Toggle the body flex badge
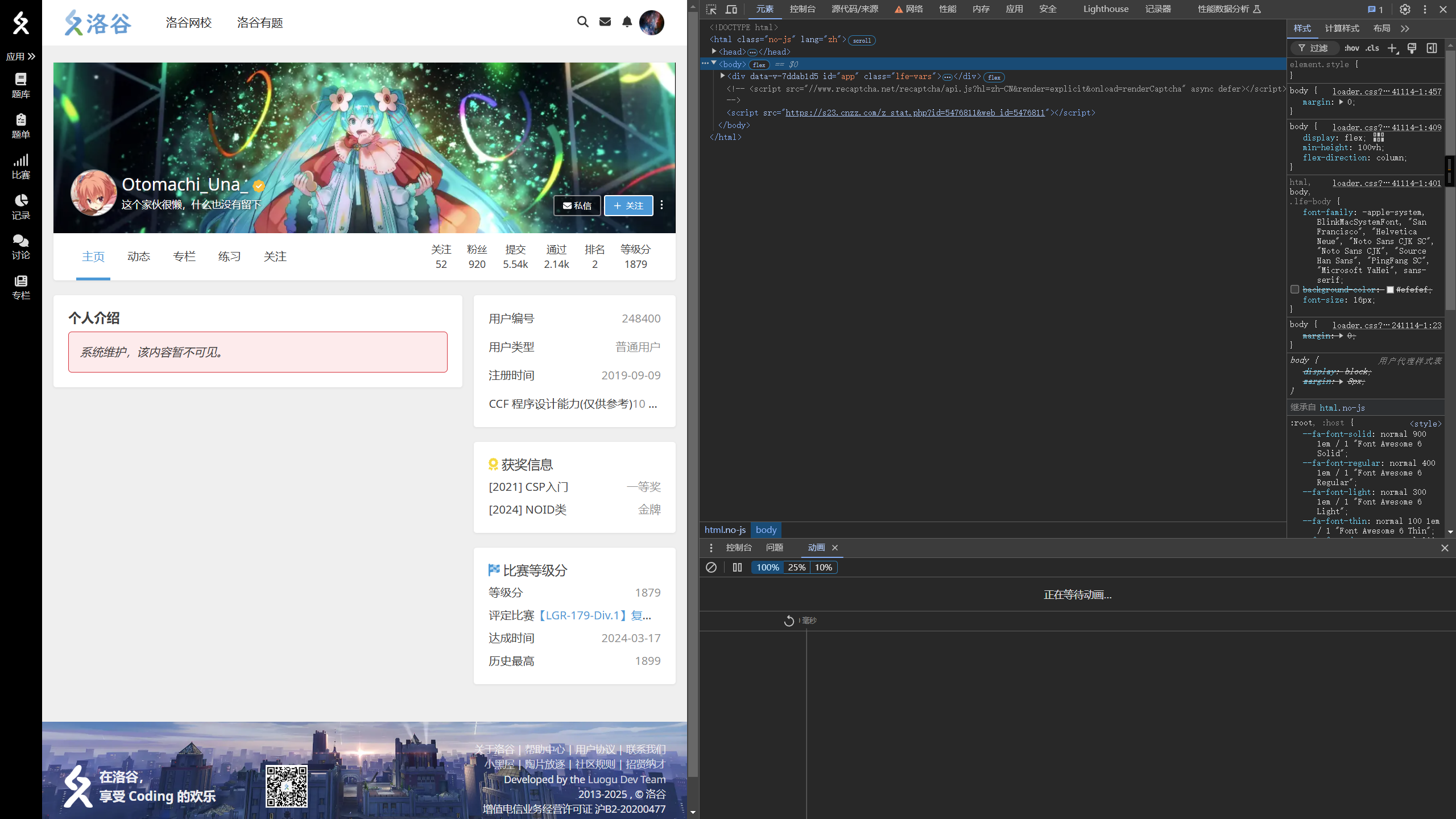This screenshot has width=1456, height=819. 759,65
